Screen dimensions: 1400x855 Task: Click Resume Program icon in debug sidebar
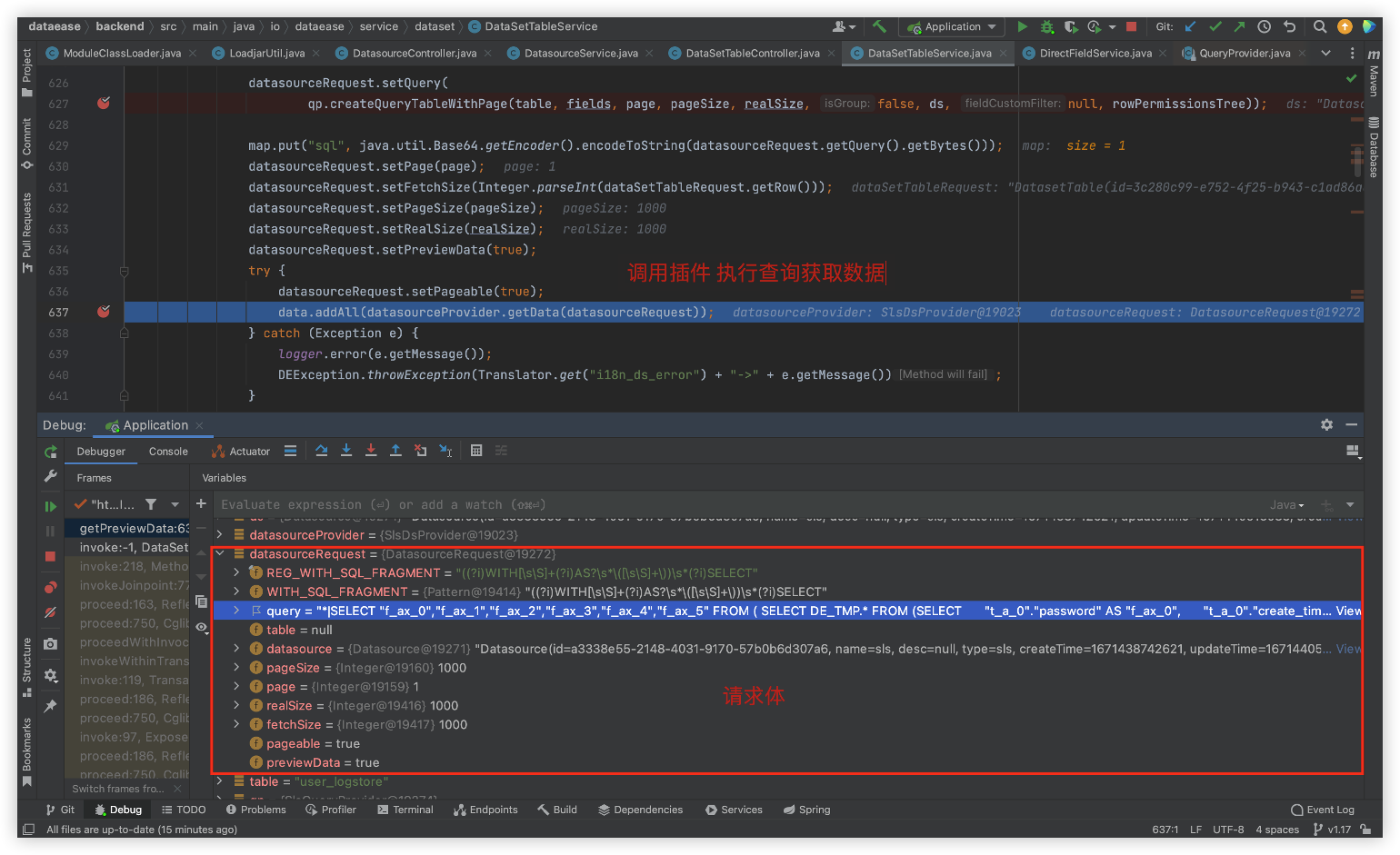click(51, 506)
